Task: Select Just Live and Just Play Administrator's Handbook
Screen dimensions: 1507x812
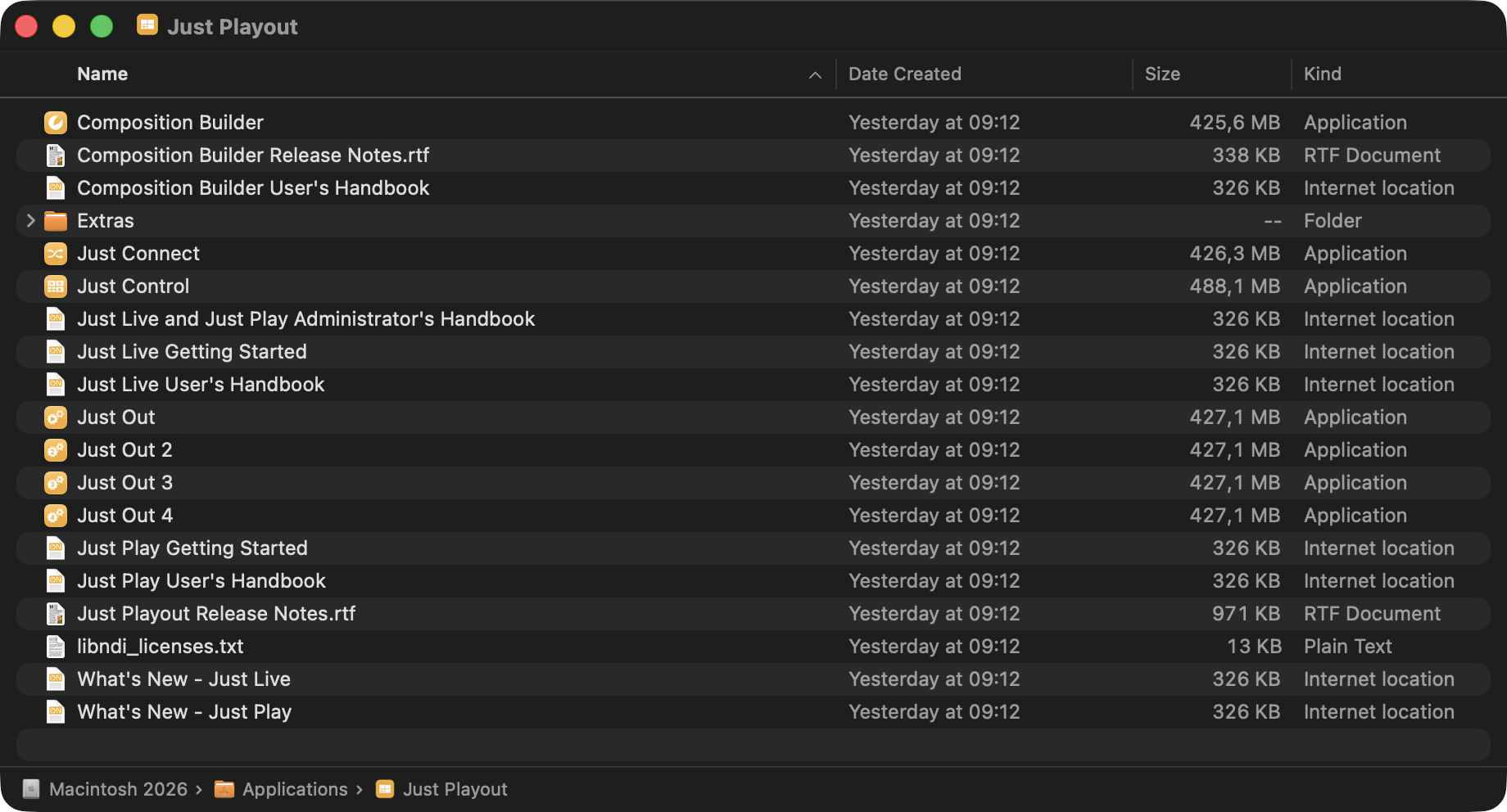Action: pyautogui.click(x=306, y=319)
